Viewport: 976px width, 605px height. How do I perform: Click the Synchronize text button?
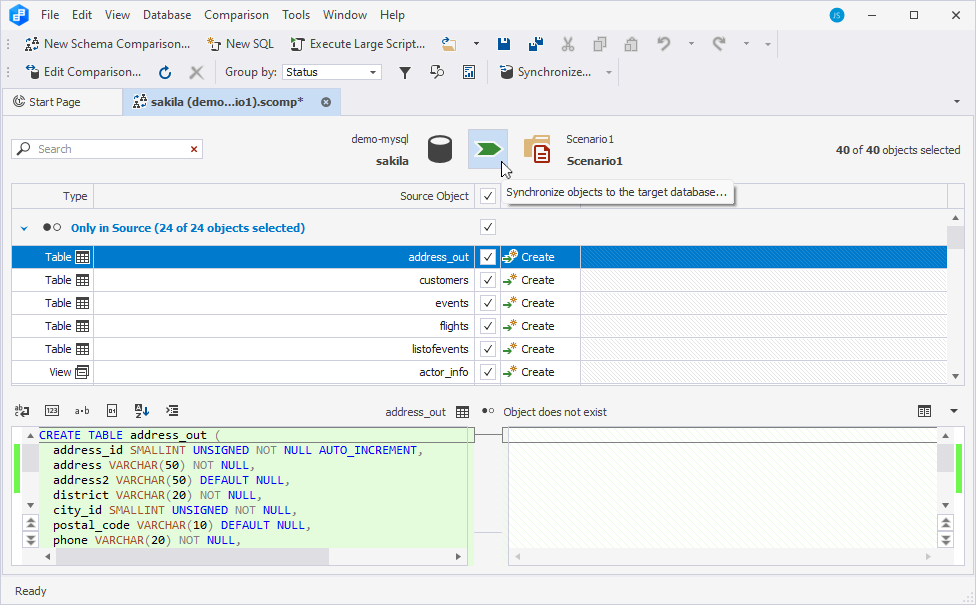pyautogui.click(x=546, y=72)
